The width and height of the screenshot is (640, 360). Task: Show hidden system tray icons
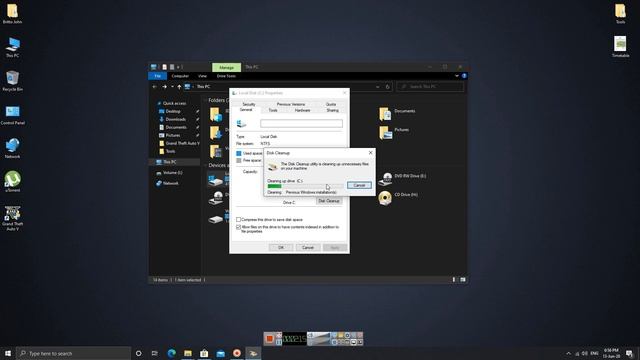tap(568, 353)
